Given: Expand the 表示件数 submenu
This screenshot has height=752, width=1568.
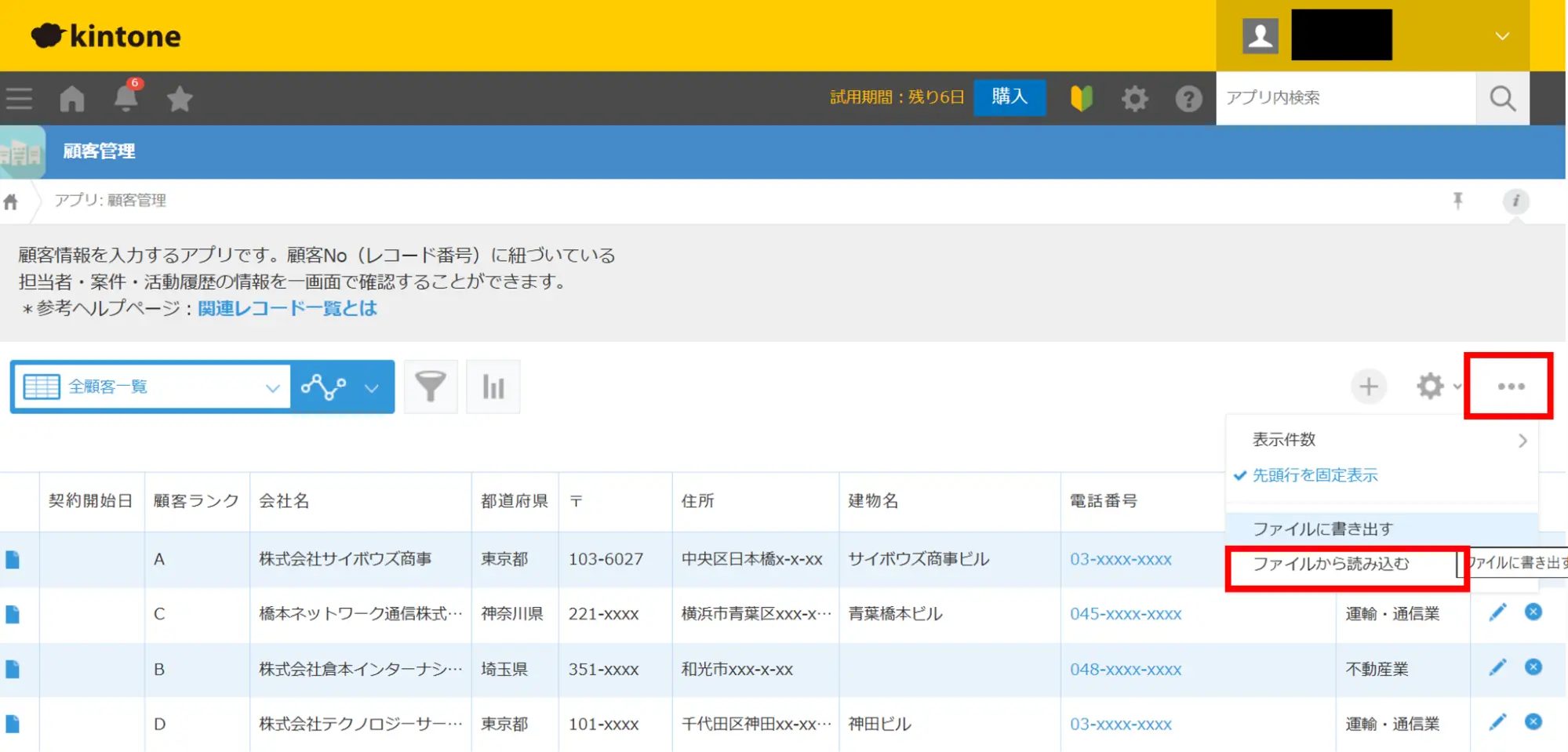Looking at the screenshot, I should click(x=1381, y=440).
